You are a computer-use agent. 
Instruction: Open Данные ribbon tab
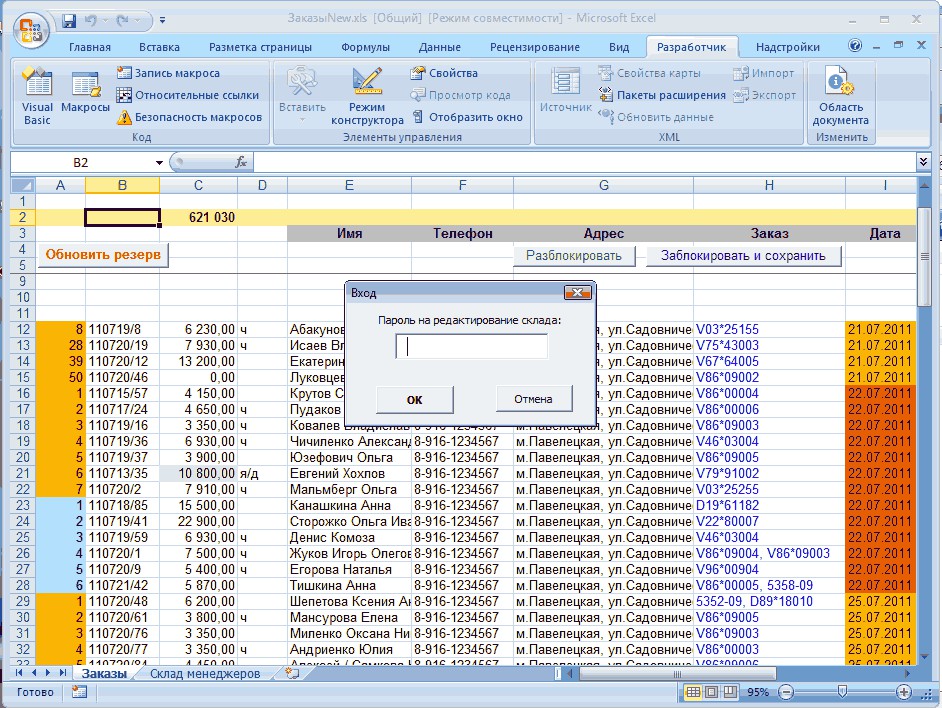[x=440, y=47]
